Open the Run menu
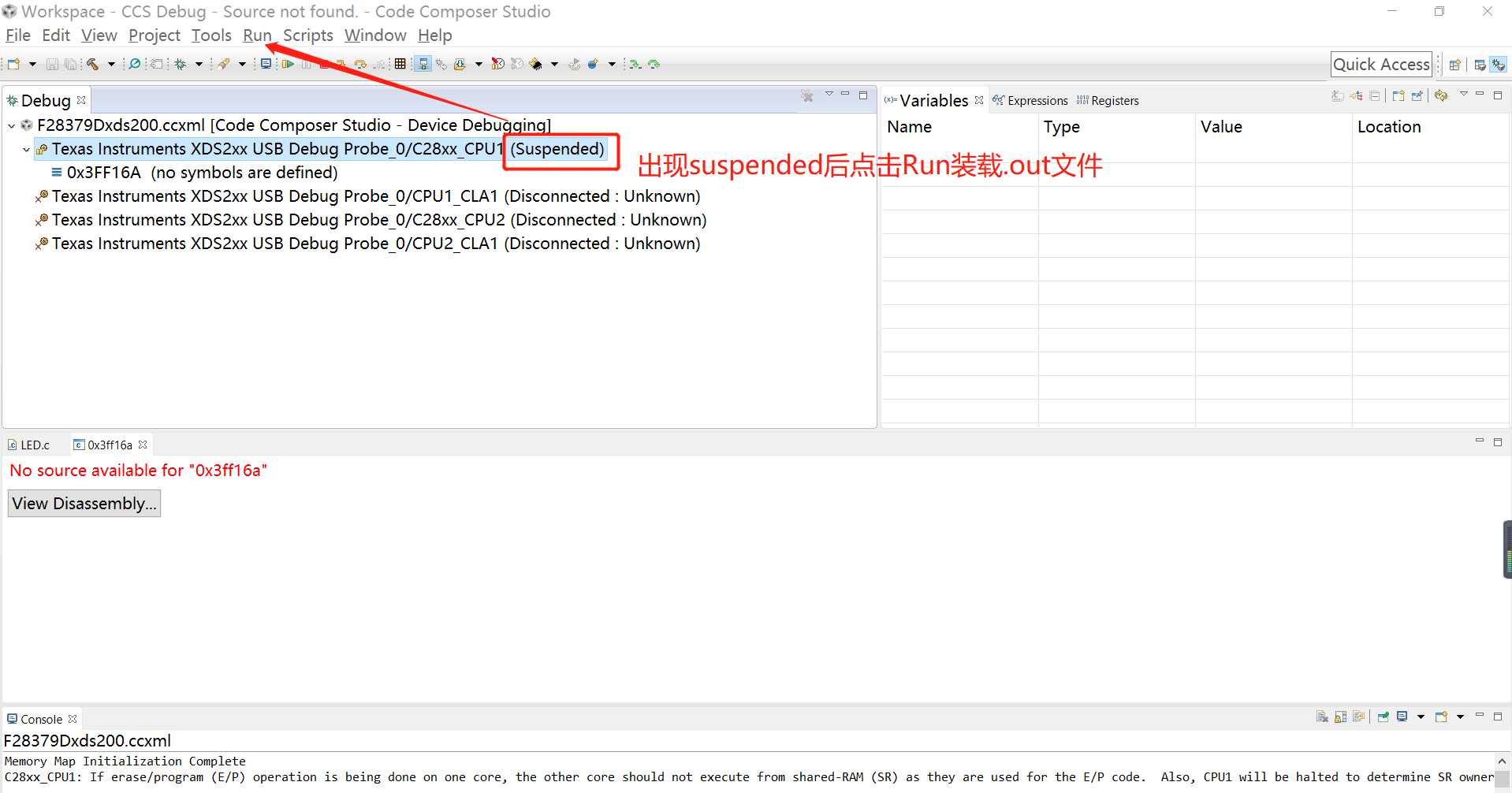This screenshot has width=1512, height=793. [x=258, y=35]
